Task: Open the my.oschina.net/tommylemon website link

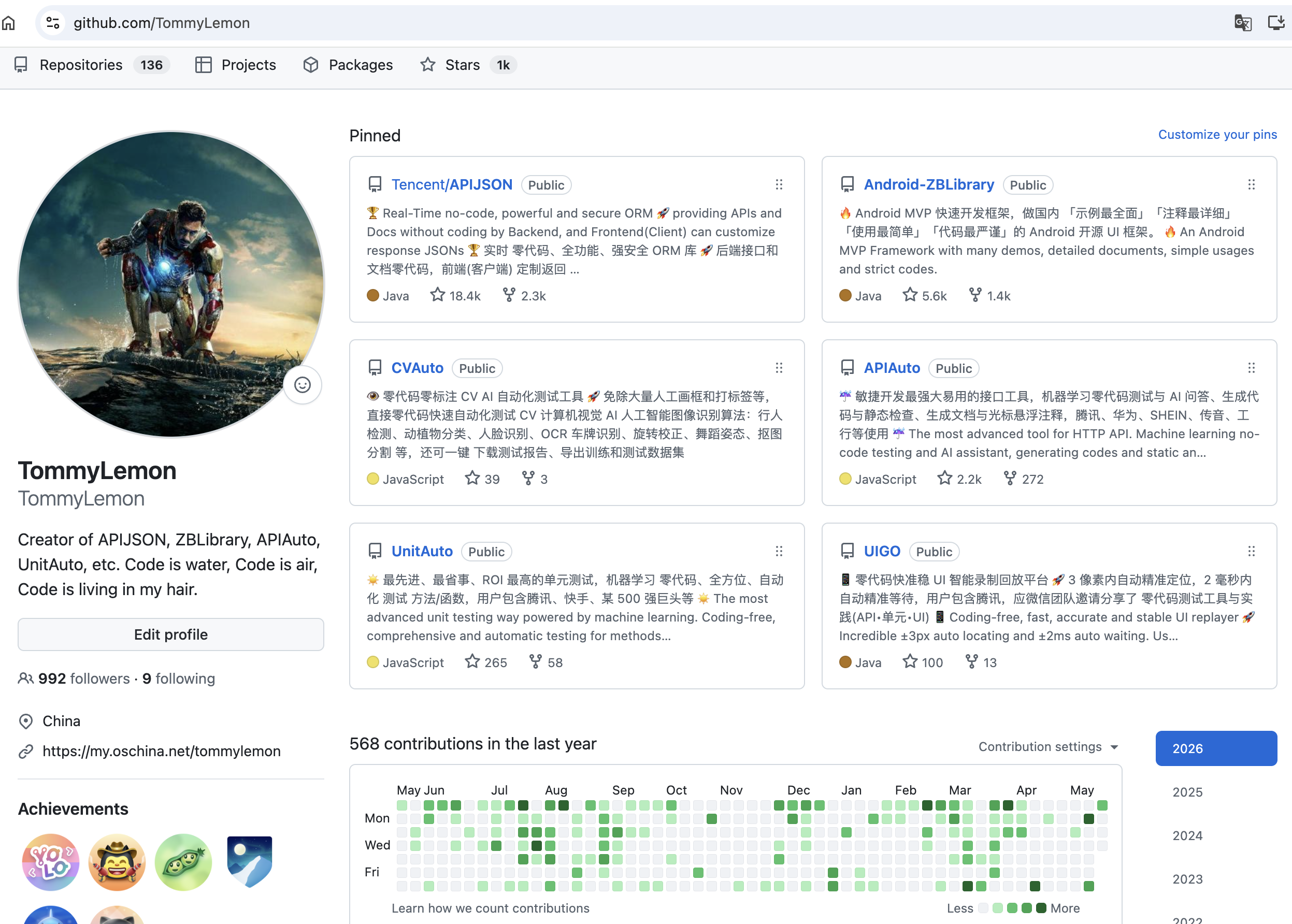Action: 162,751
